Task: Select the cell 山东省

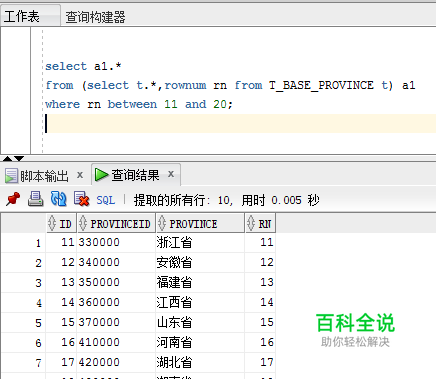Action: tap(200, 322)
